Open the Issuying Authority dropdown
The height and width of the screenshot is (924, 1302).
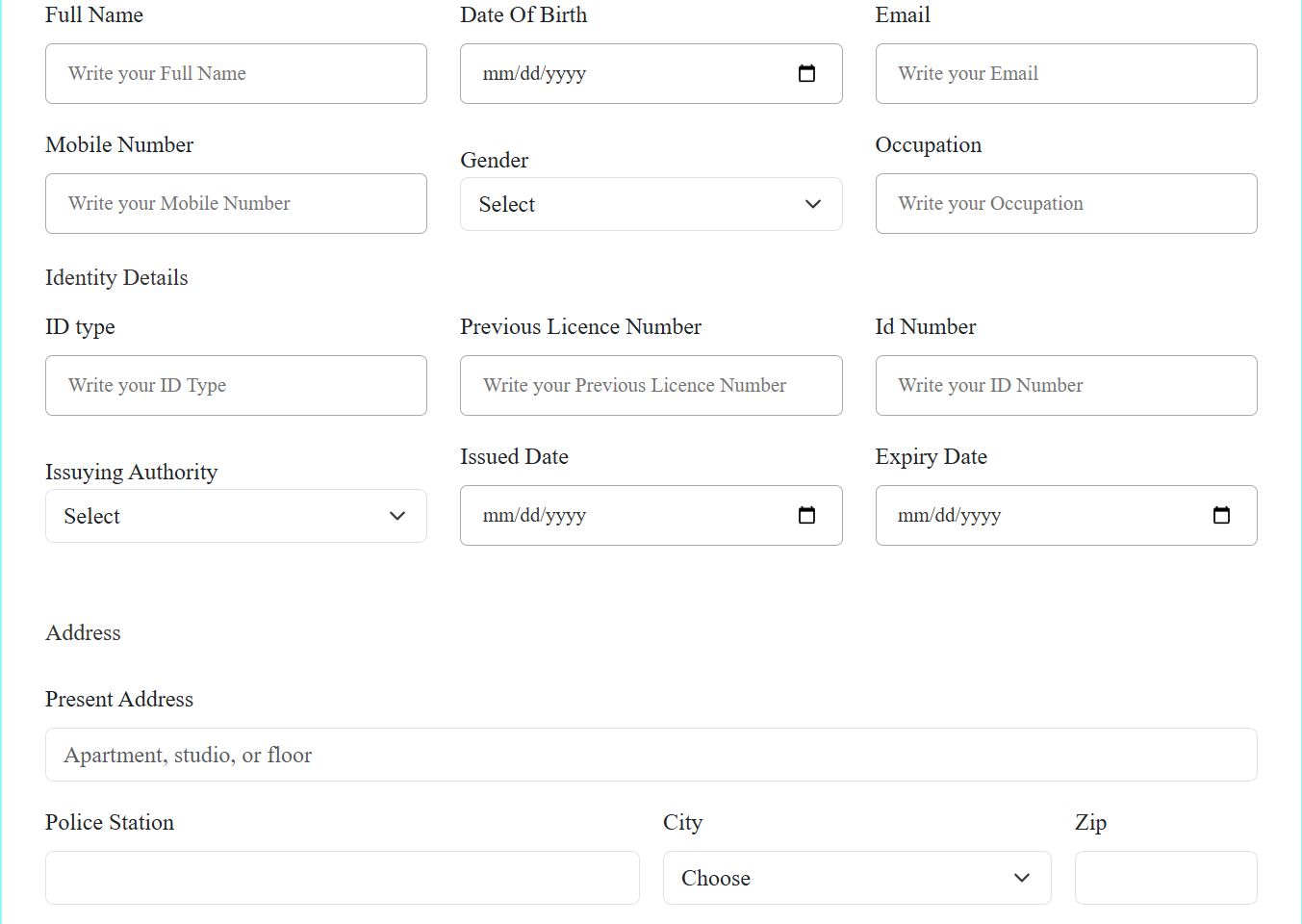click(x=236, y=516)
